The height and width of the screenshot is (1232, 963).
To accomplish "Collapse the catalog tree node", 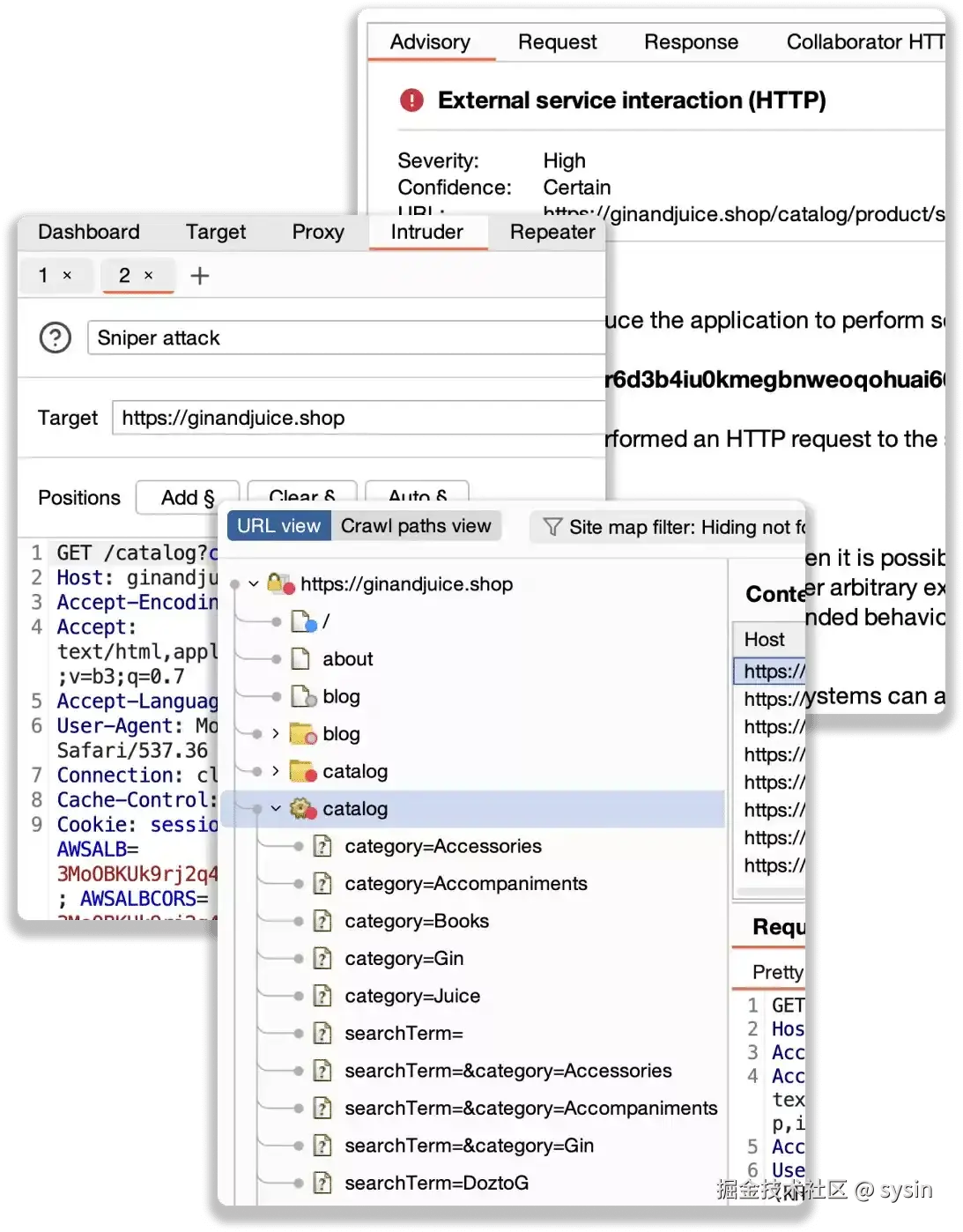I will (x=276, y=808).
